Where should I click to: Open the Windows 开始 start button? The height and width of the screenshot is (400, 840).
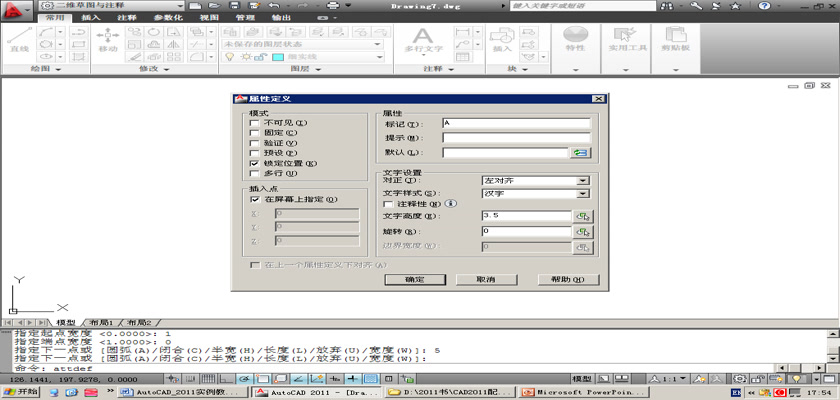click(20, 392)
